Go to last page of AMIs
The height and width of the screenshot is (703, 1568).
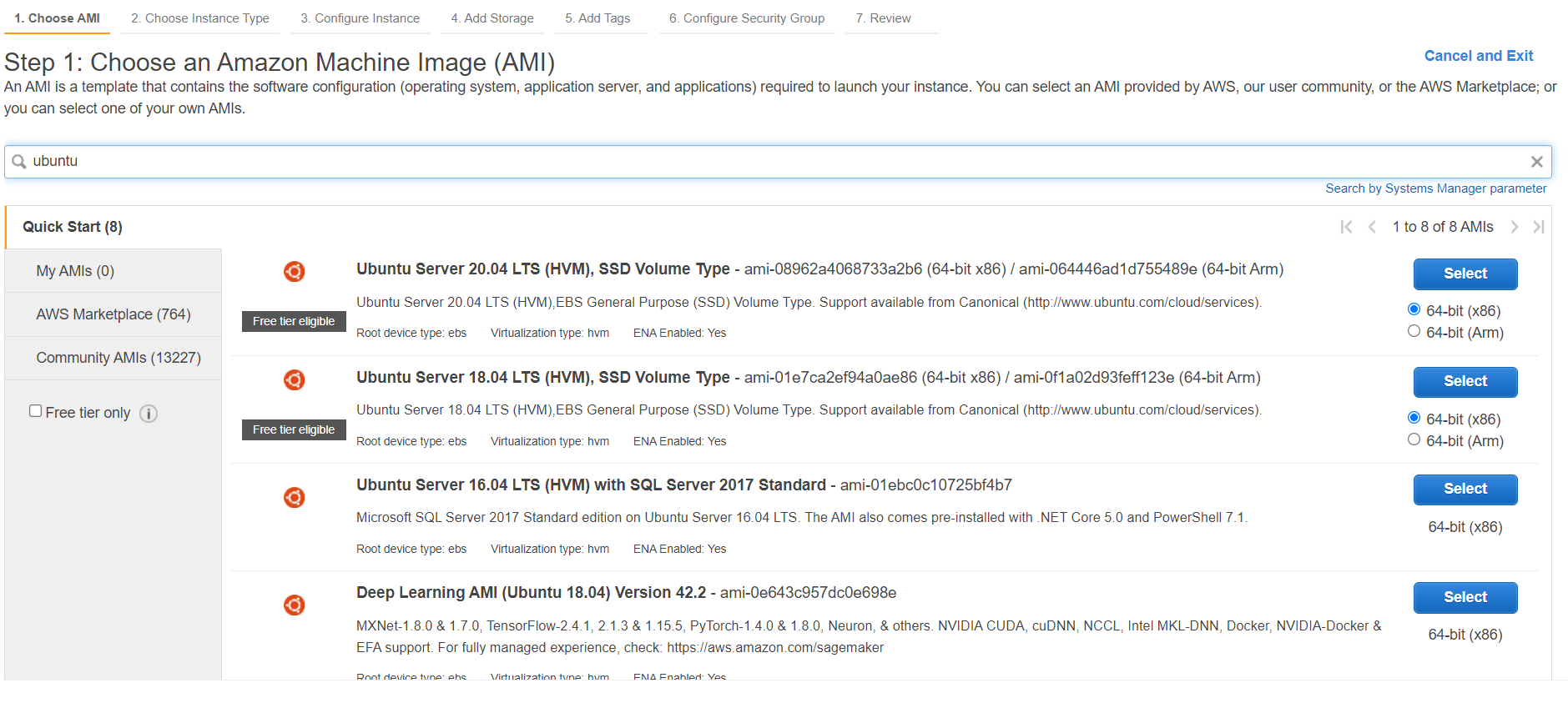click(x=1539, y=227)
